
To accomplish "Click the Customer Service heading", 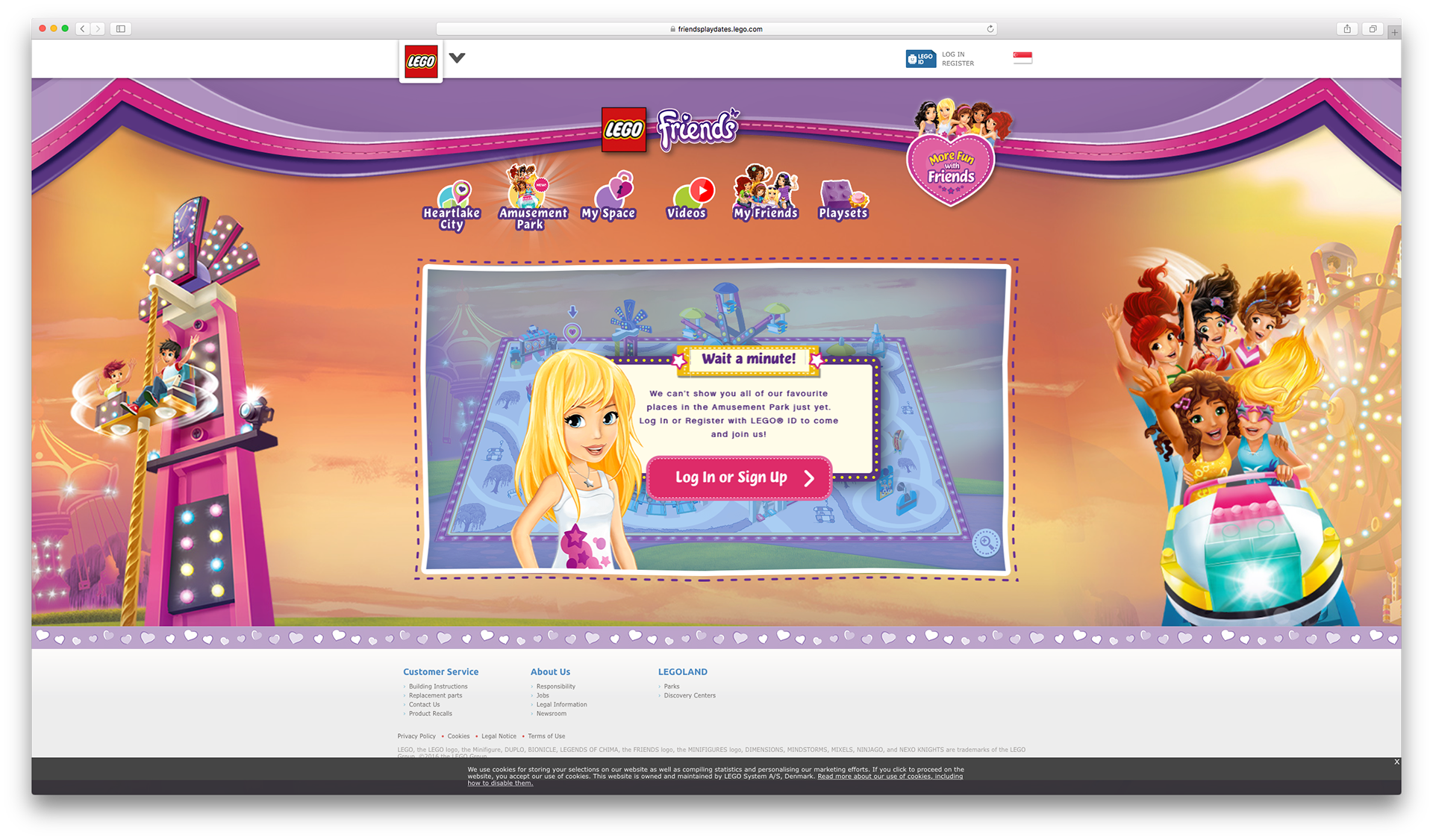I will (440, 671).
